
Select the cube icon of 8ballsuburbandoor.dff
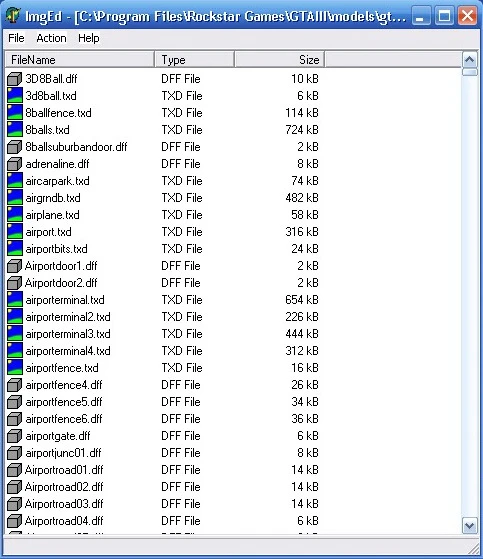(x=15, y=147)
